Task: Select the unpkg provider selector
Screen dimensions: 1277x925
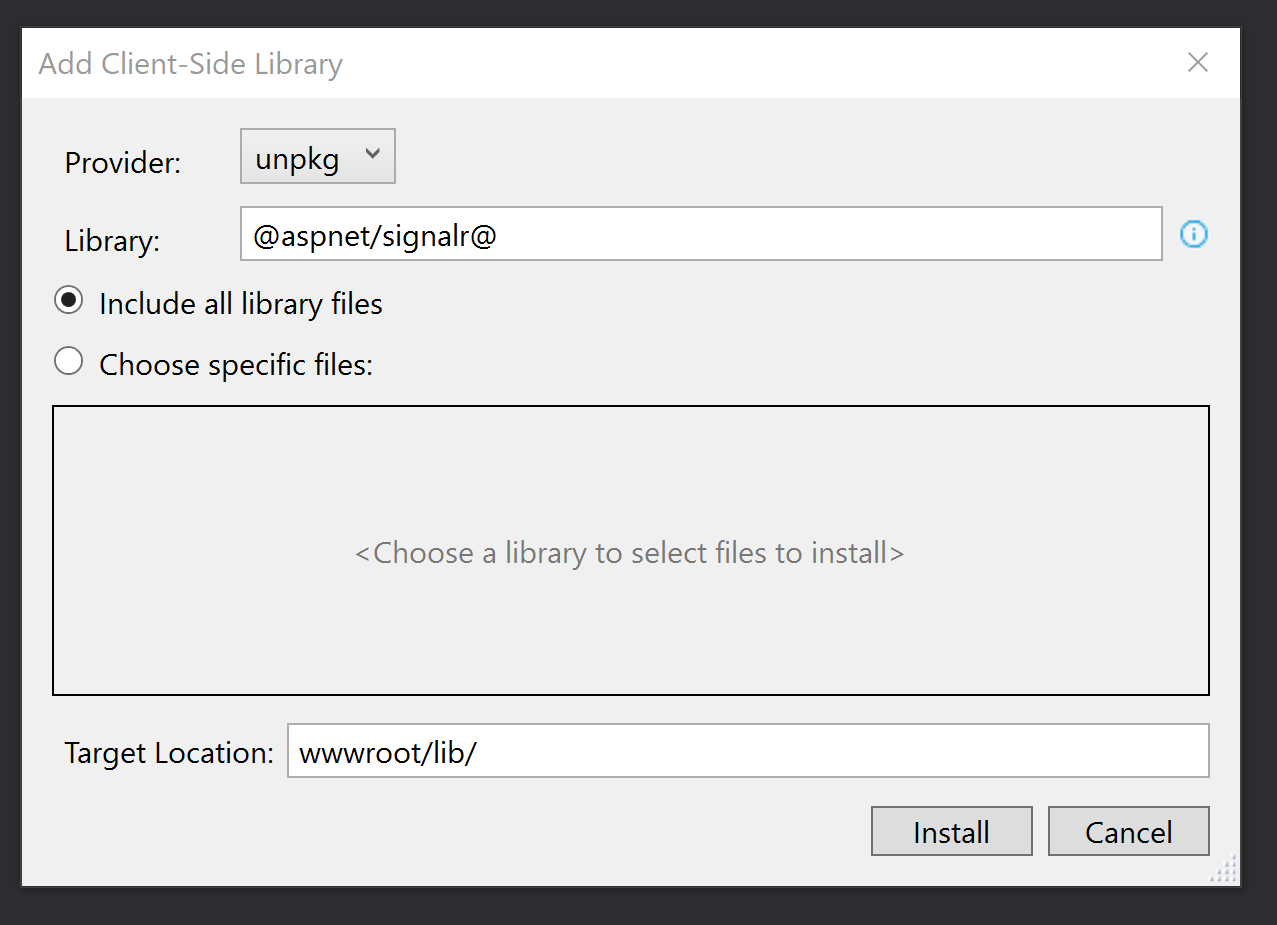Action: point(317,155)
